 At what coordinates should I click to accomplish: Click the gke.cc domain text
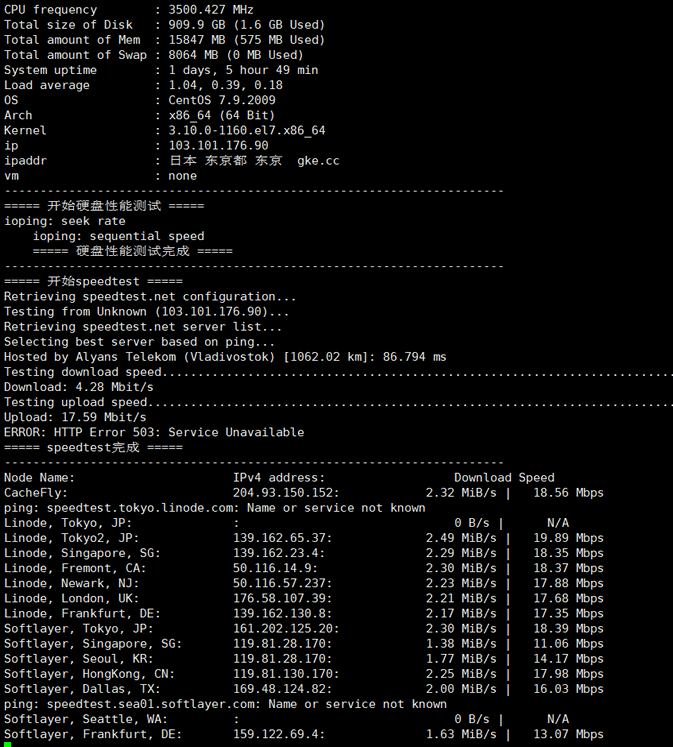[318, 161]
